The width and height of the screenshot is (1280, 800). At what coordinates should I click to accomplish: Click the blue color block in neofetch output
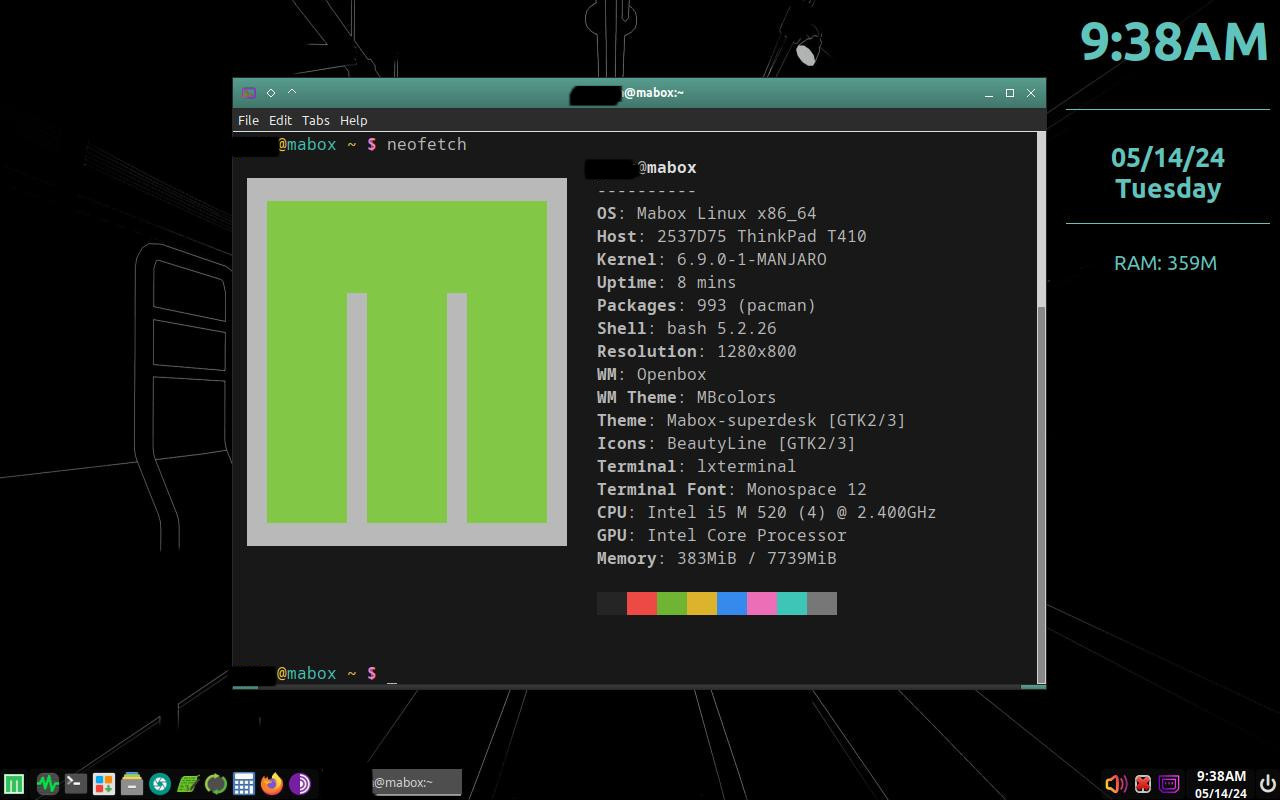tap(732, 603)
